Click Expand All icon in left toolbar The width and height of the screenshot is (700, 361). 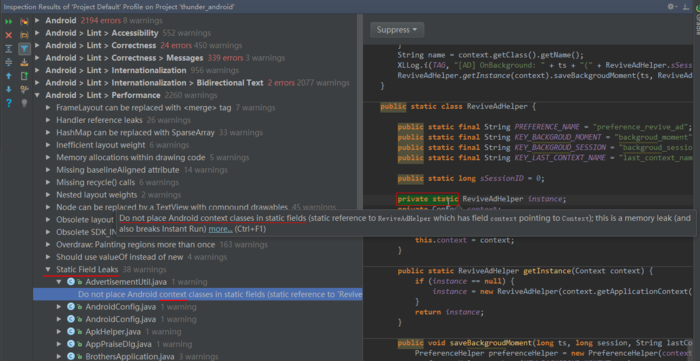tap(8, 49)
